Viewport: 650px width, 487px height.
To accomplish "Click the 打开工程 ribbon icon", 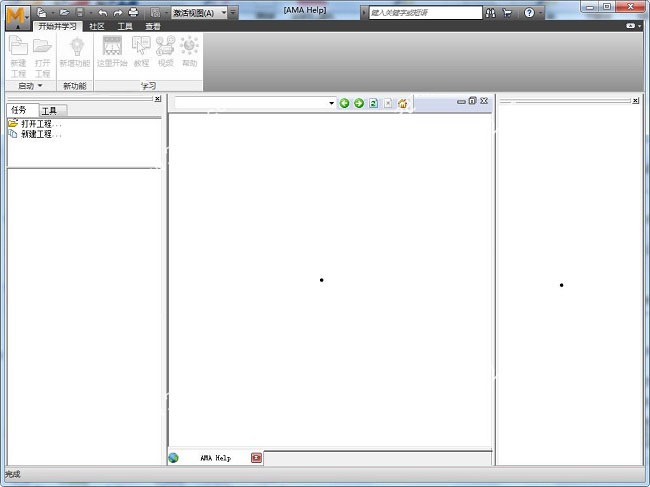I will (43, 53).
